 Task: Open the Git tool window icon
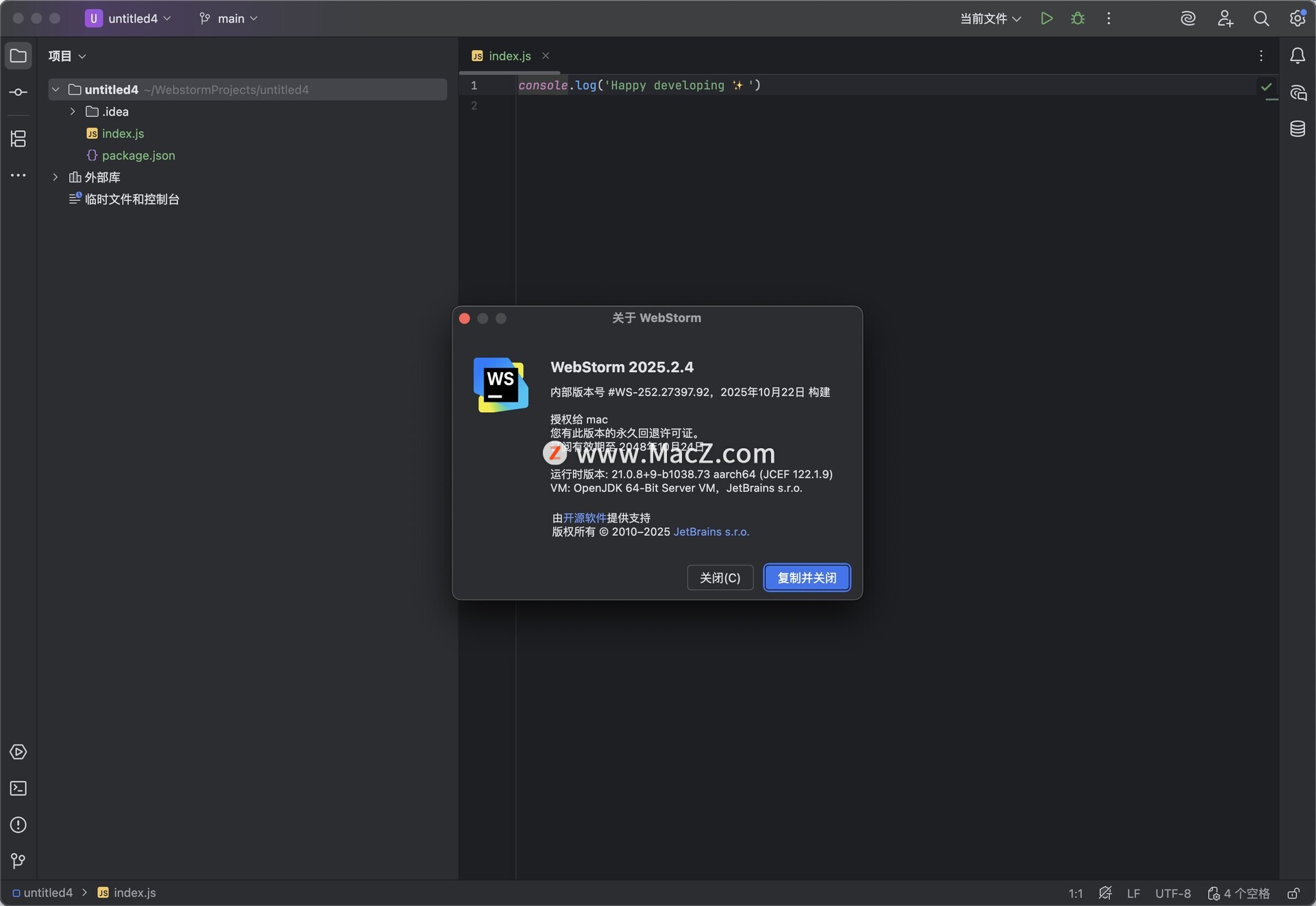coord(19,861)
